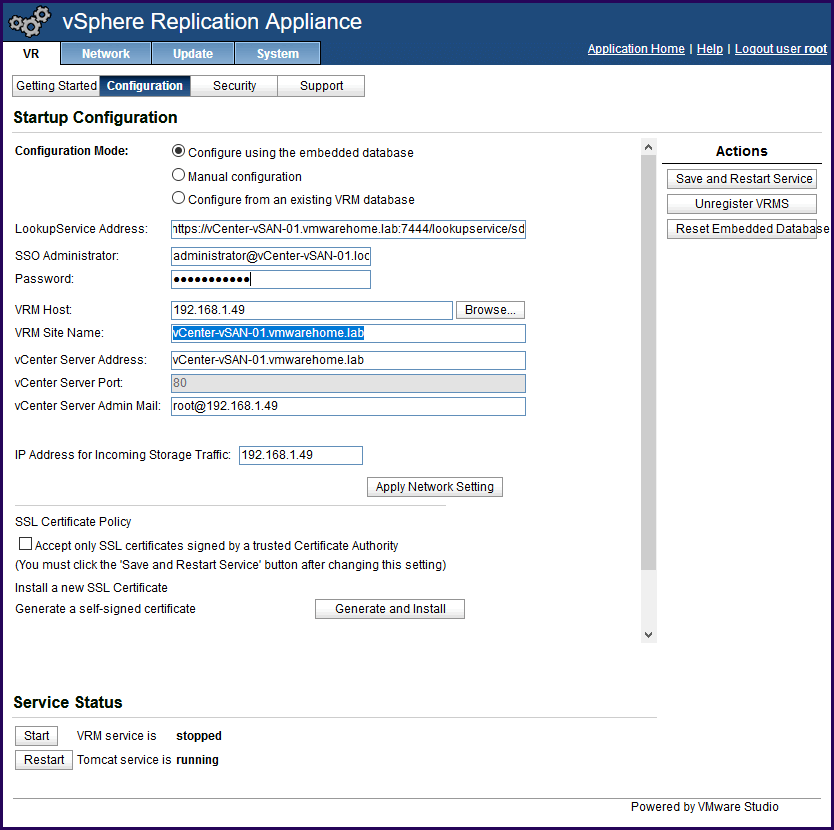This screenshot has height=830, width=834.
Task: Focus the Password input field
Action: tap(271, 280)
